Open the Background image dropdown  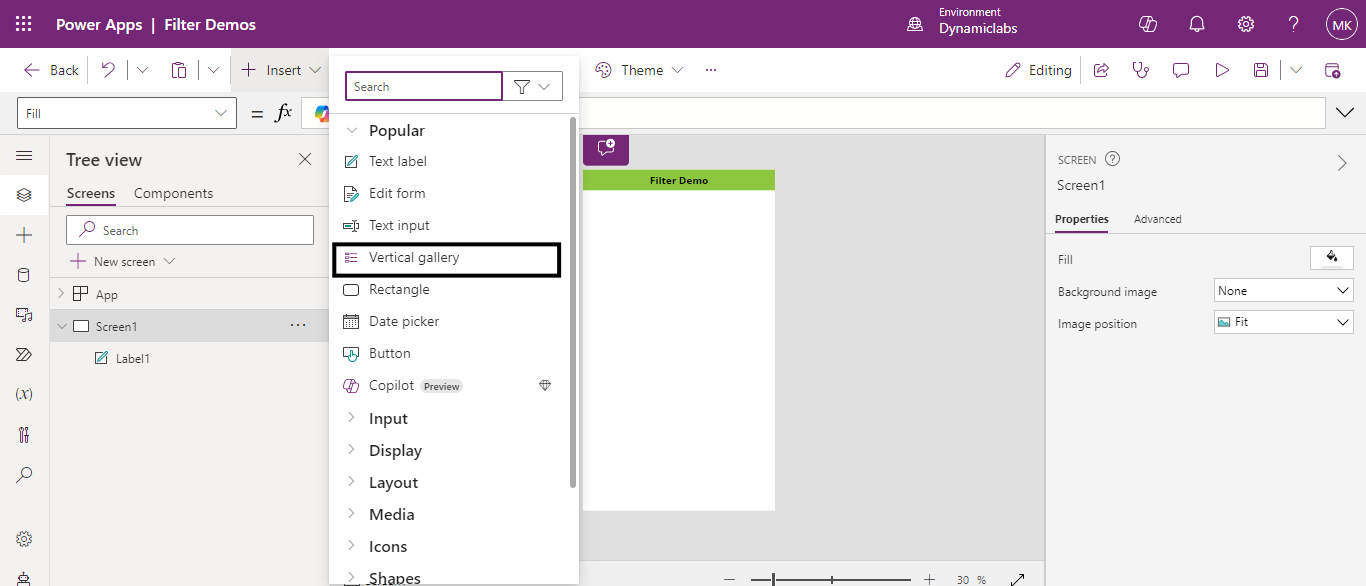click(1283, 291)
